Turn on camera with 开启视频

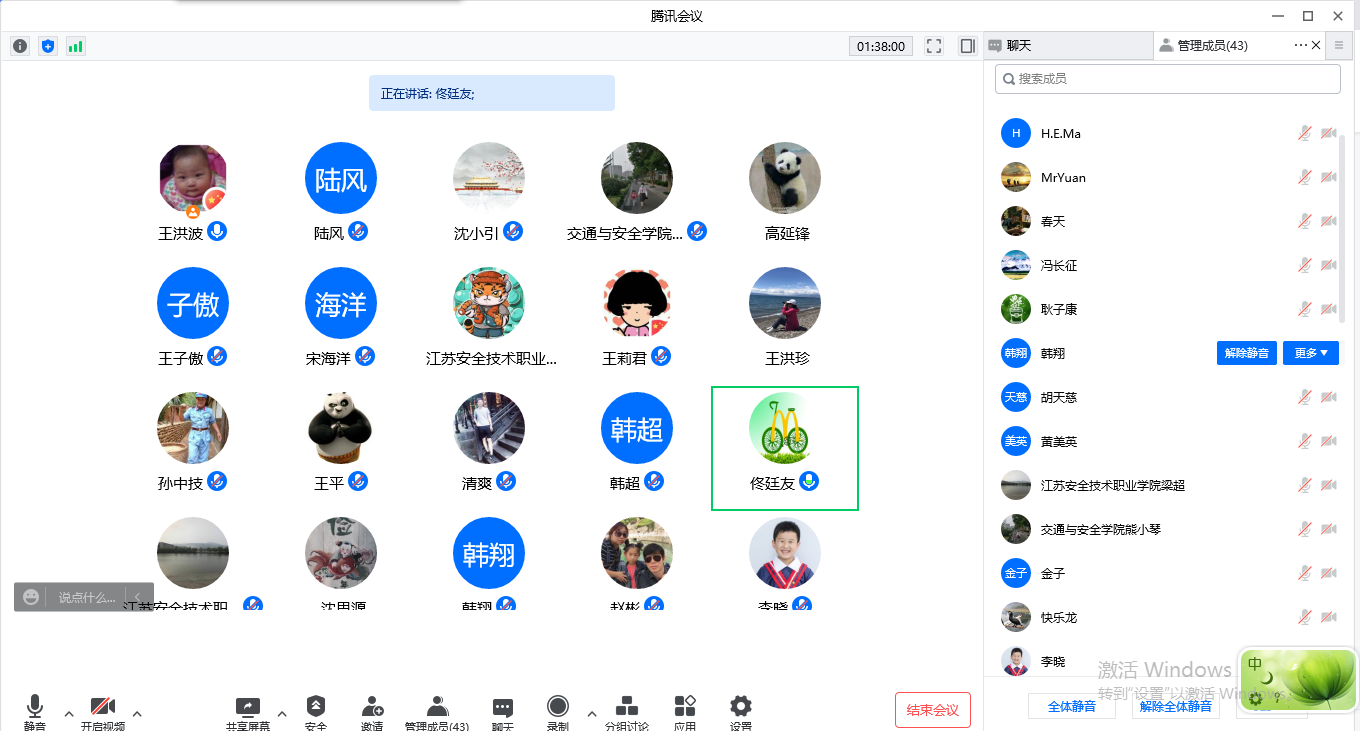103,708
